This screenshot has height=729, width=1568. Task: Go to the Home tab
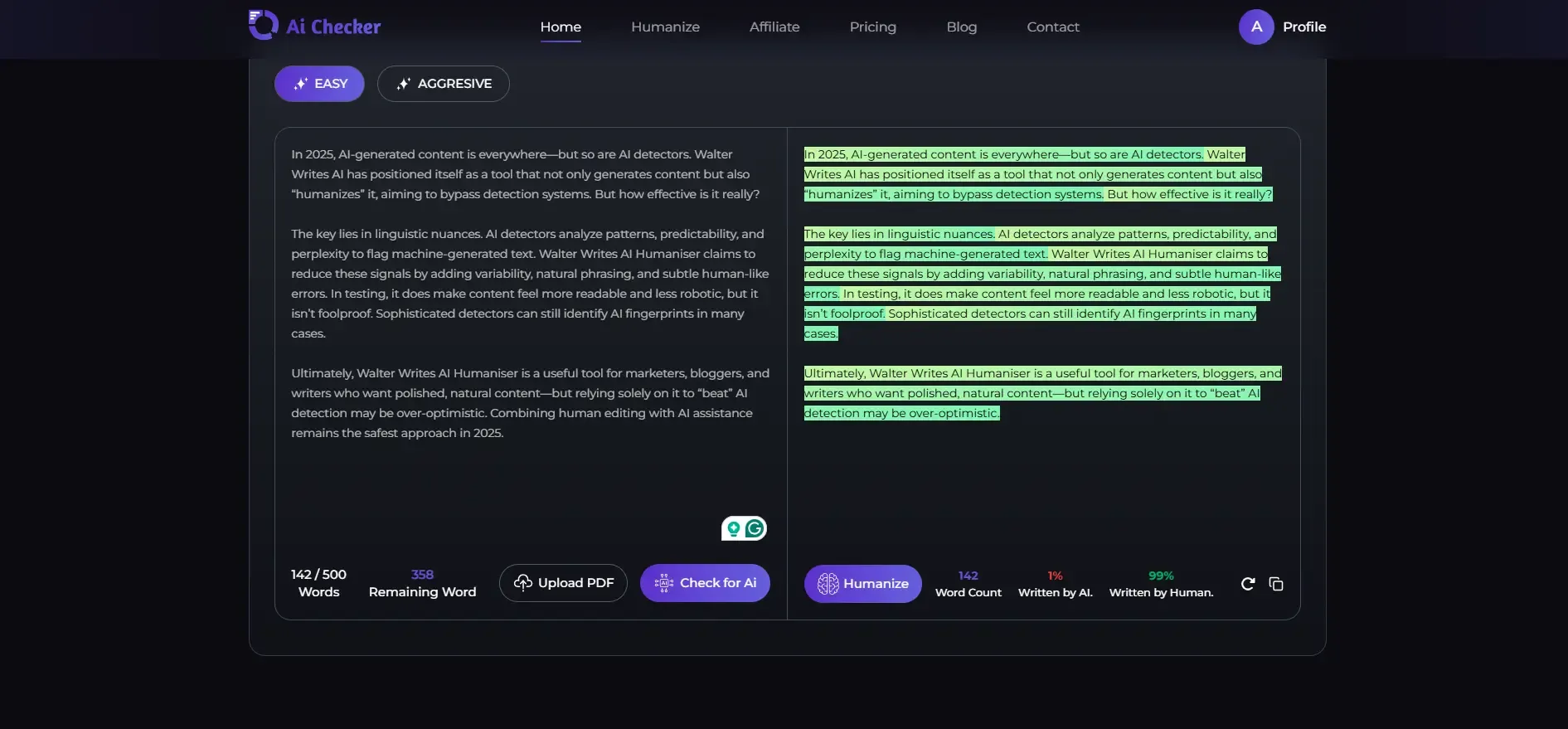561,27
